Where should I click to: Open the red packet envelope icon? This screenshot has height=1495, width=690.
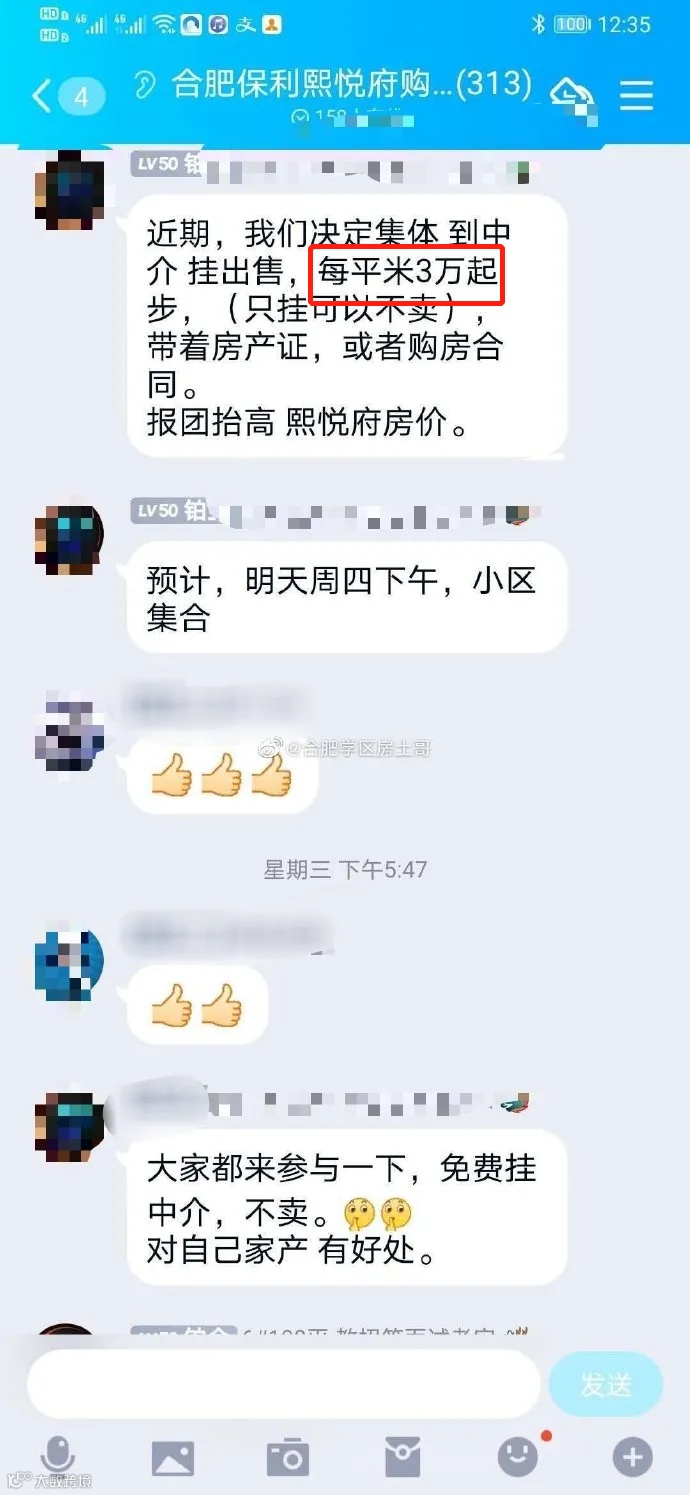click(403, 1458)
